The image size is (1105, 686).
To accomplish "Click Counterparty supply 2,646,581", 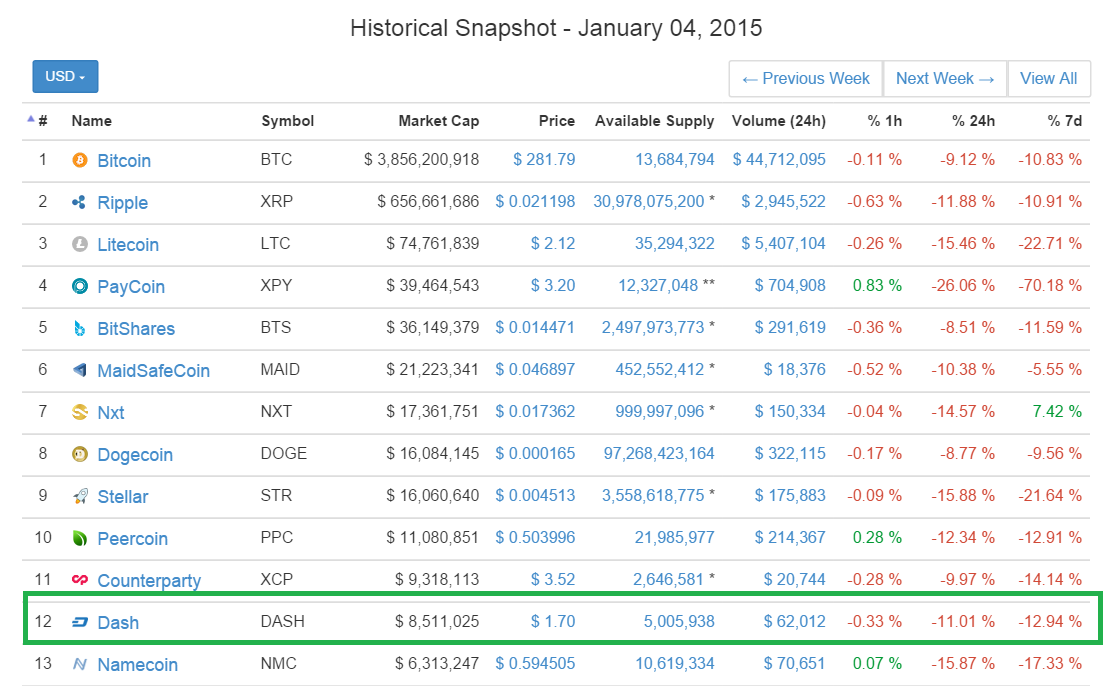I will point(668,580).
